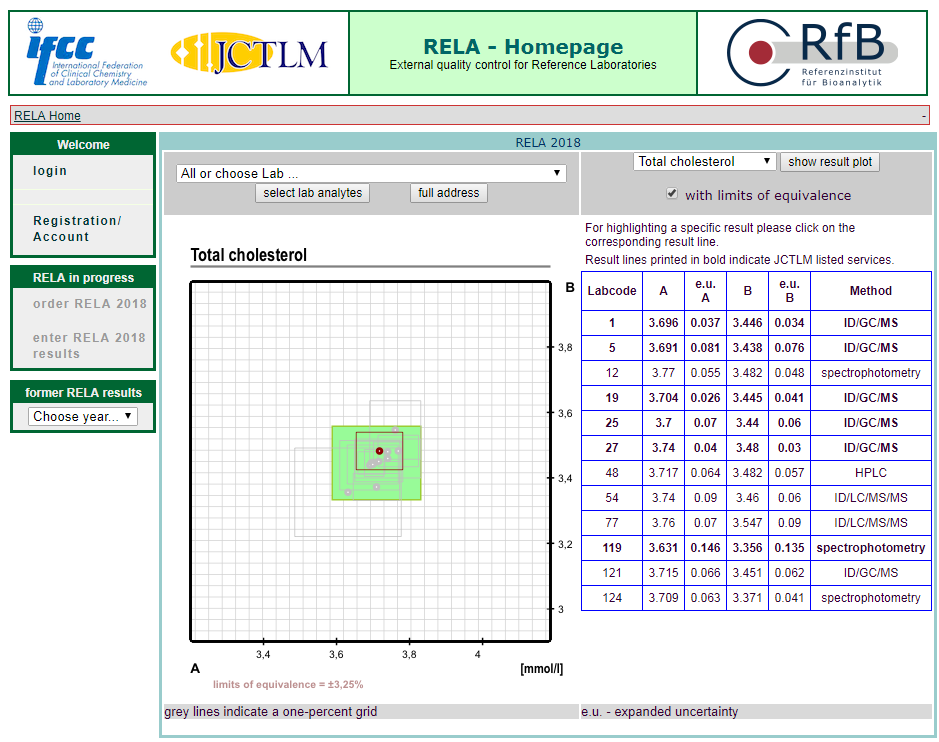Screen dimensions: 939x742
Task: Click the RELA Home link
Action: click(x=47, y=116)
